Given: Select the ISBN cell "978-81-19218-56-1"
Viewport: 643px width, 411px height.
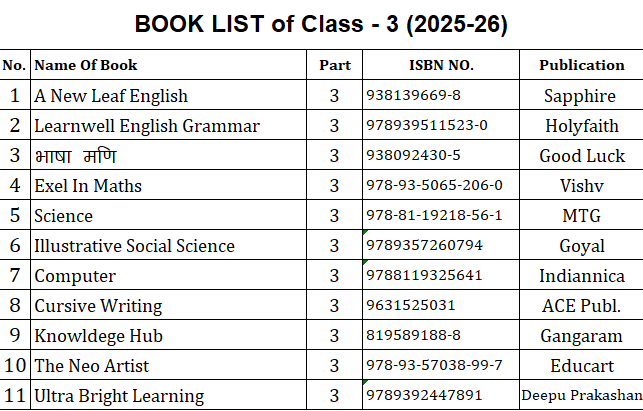Looking at the screenshot, I should (x=434, y=216).
